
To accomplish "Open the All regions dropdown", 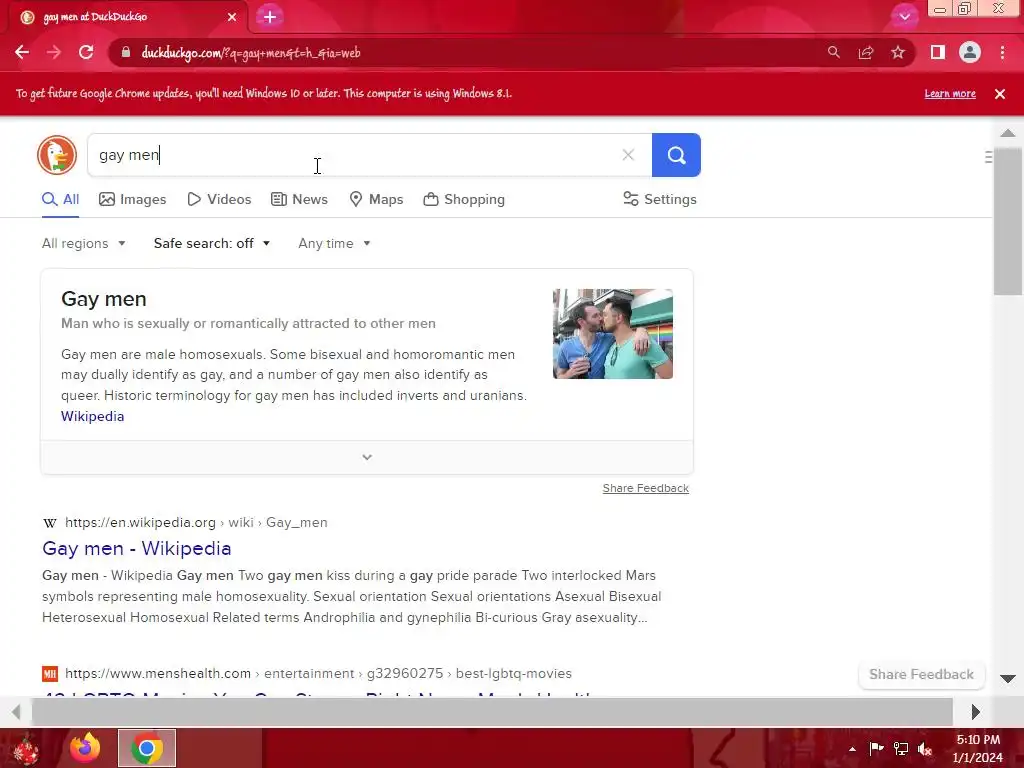I will pos(84,244).
